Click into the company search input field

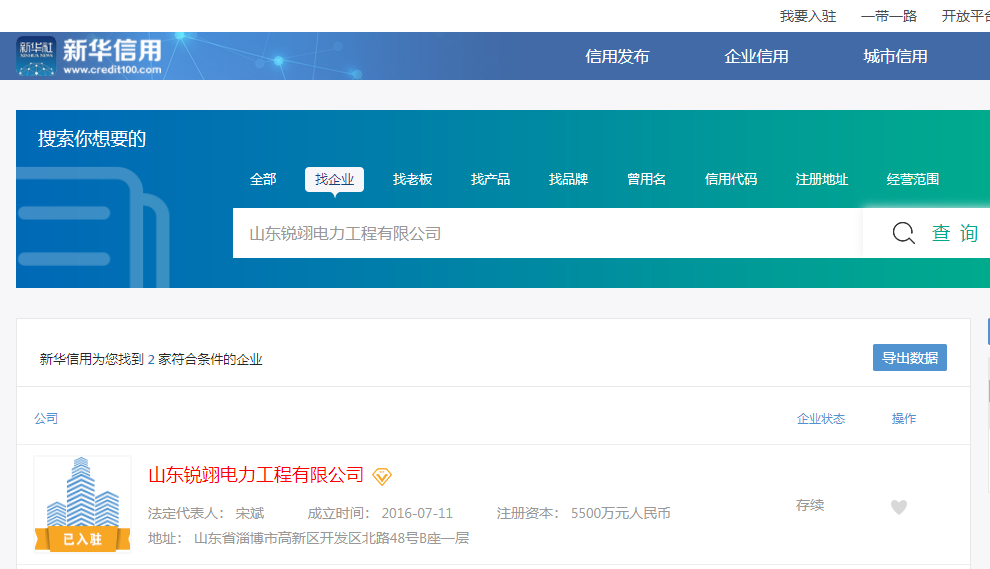click(x=547, y=233)
